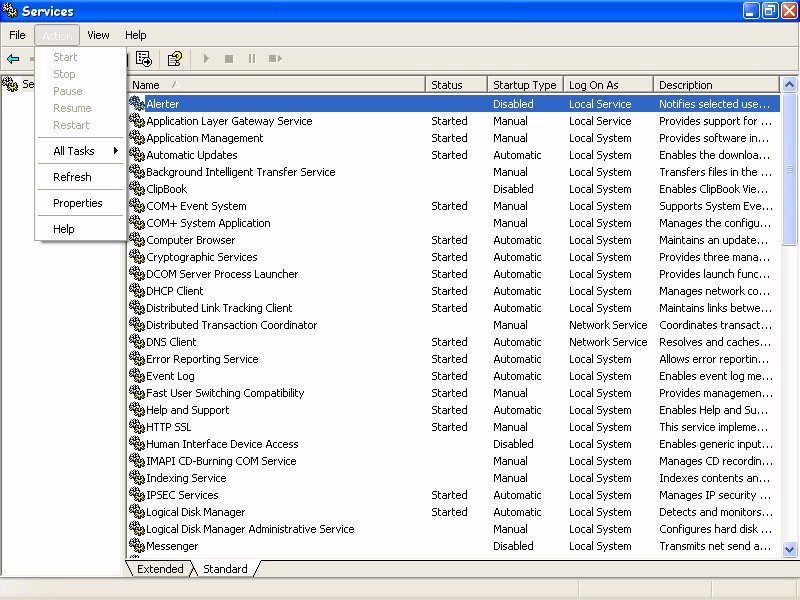
Task: Expand the All Tasks submenu
Action: point(81,151)
